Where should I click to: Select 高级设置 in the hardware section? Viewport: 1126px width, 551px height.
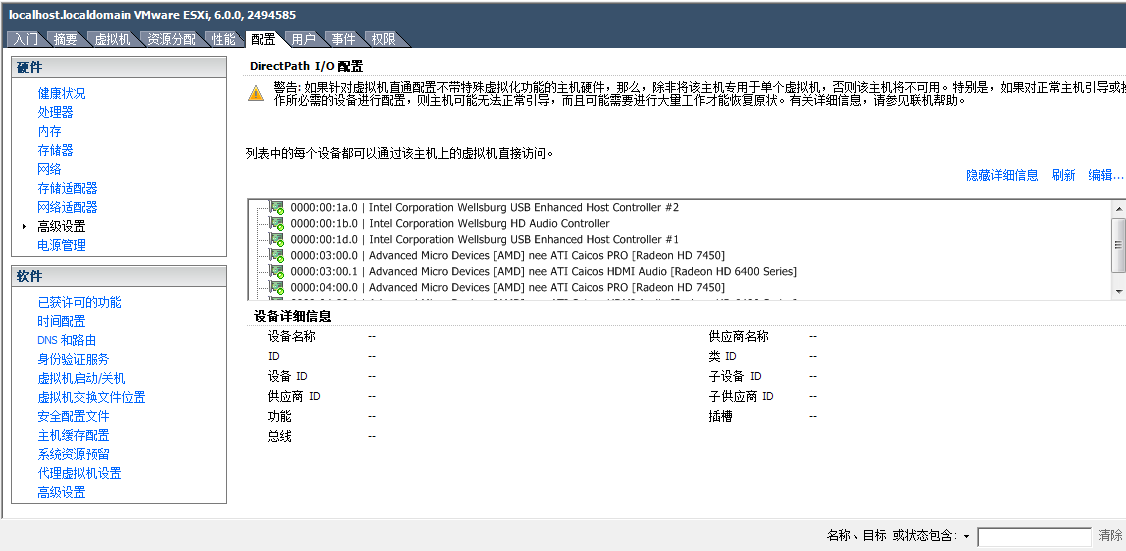click(x=61, y=226)
